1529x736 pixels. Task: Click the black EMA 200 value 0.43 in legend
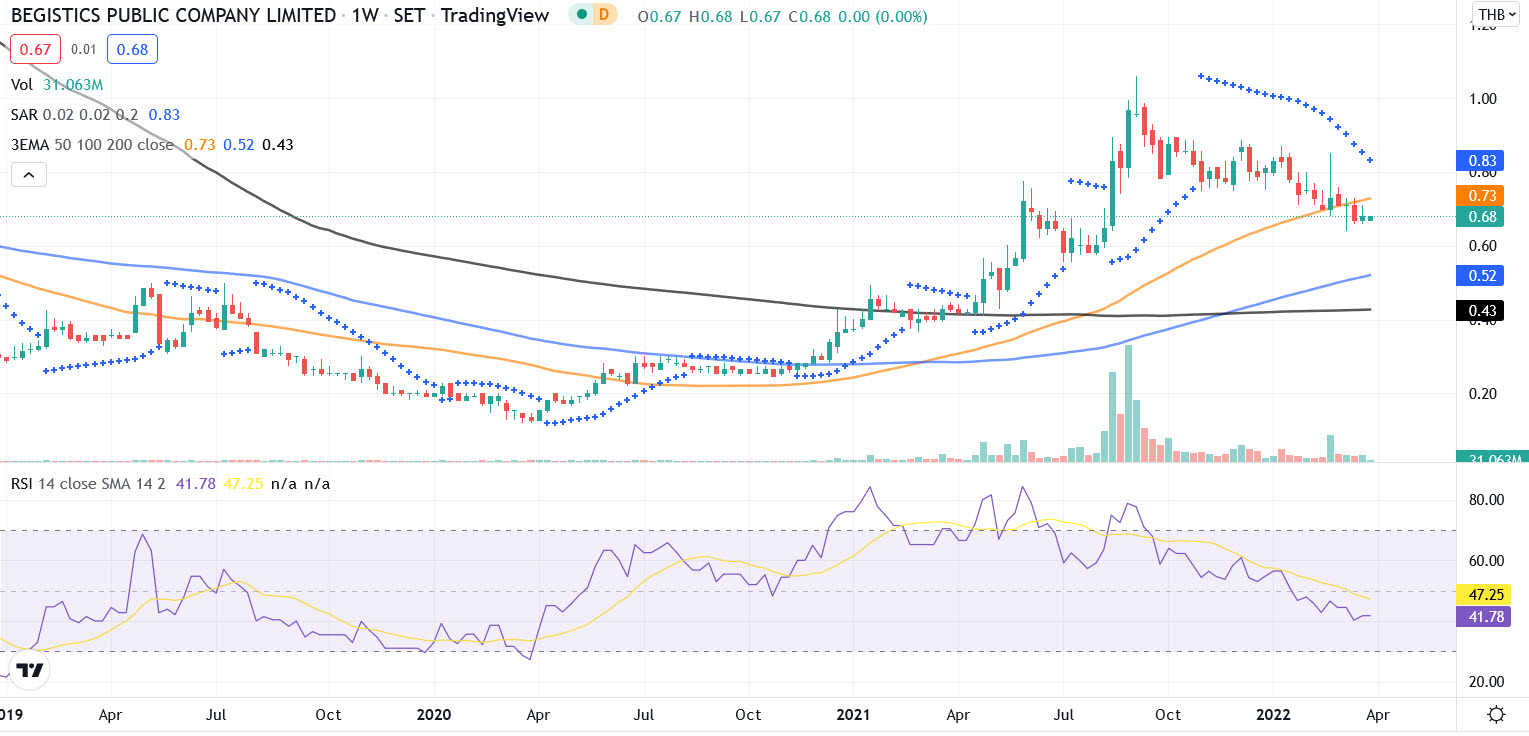[x=276, y=145]
